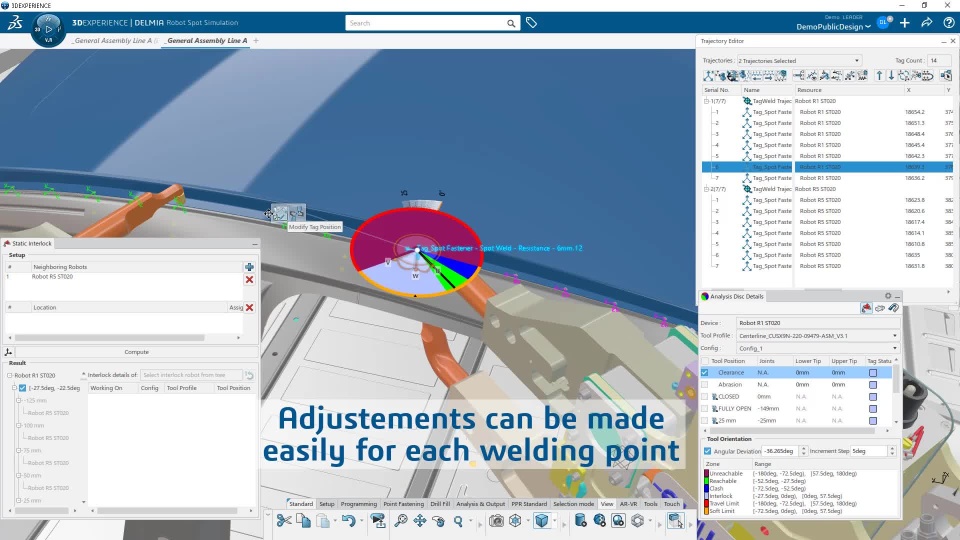This screenshot has height=540, width=960.
Task: Click the Move Down arrow in Trajectory Editor
Action: coord(891,75)
